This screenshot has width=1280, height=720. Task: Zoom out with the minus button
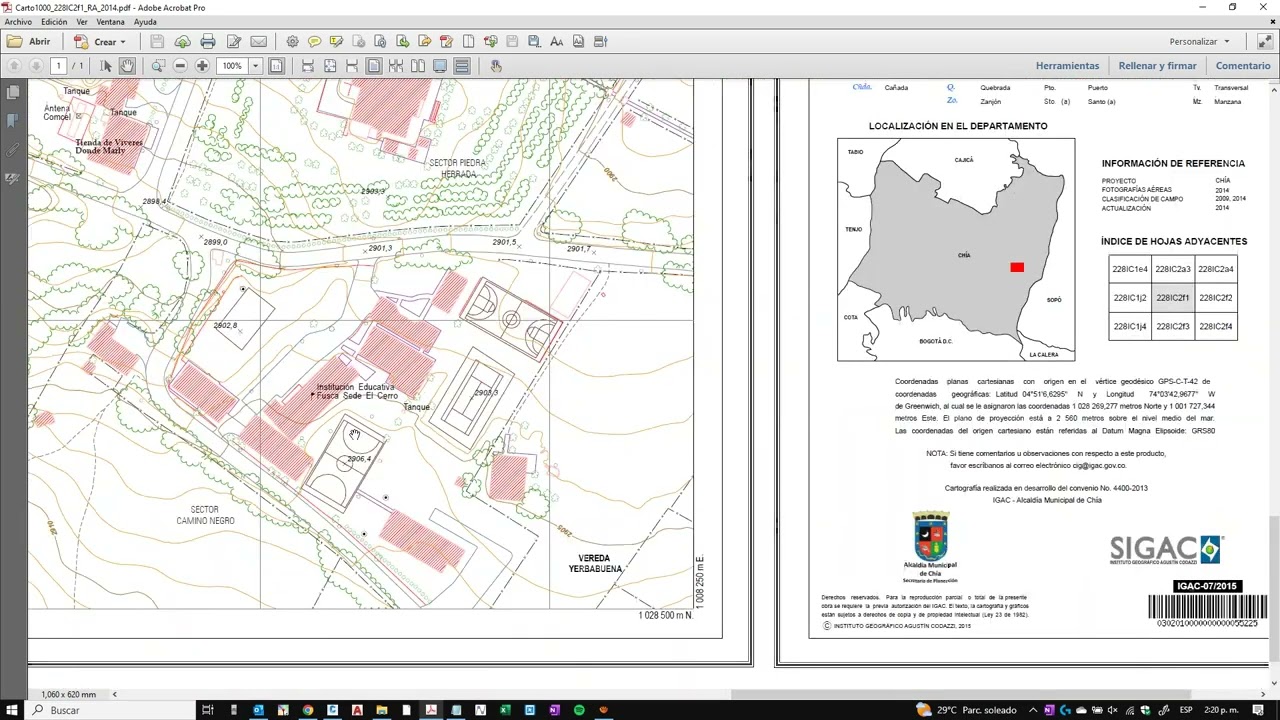click(x=180, y=66)
